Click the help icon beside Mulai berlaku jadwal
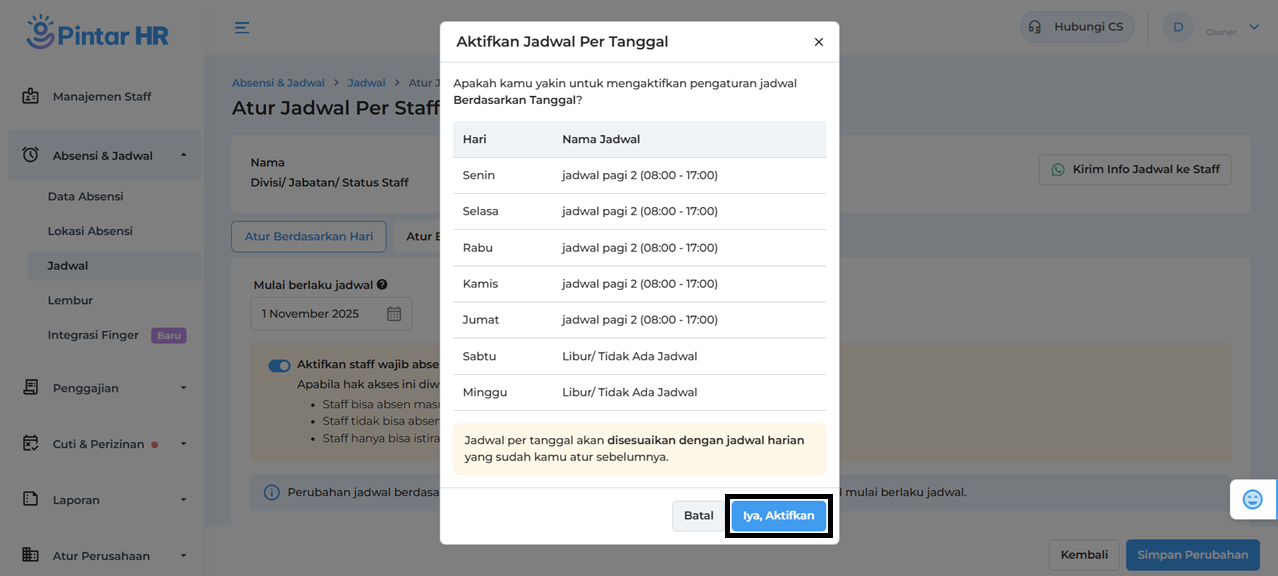 click(x=383, y=285)
